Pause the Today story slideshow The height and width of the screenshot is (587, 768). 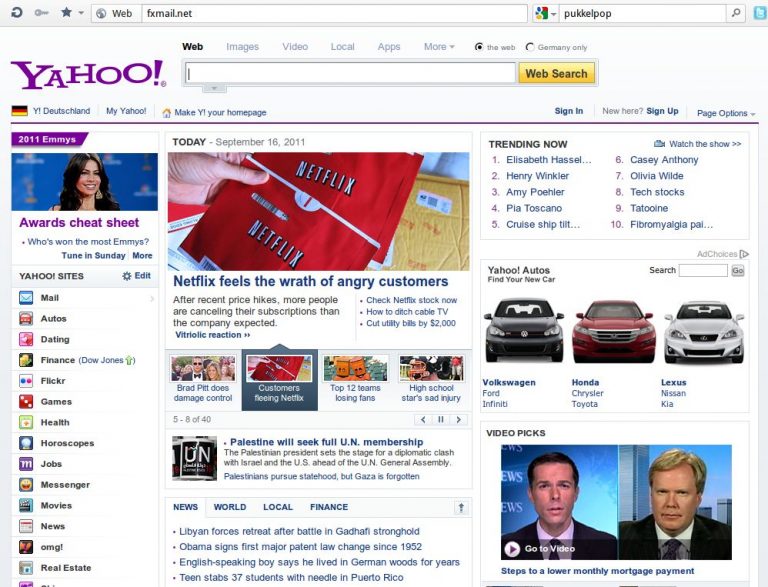[x=441, y=419]
